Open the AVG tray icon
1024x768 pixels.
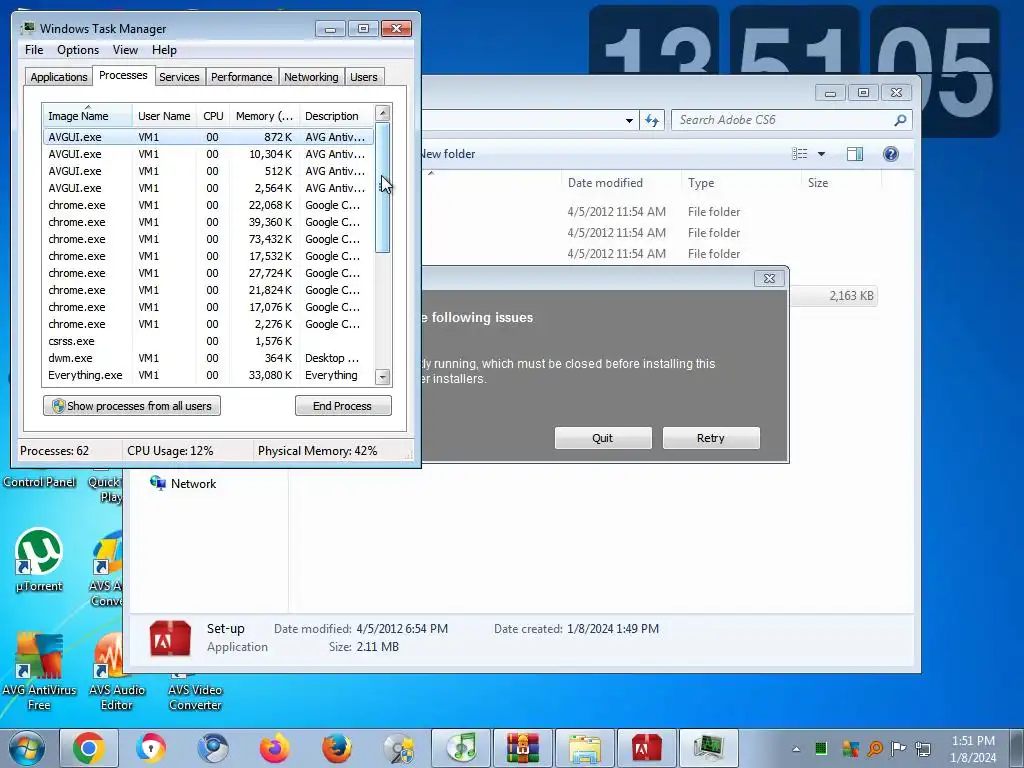[850, 748]
